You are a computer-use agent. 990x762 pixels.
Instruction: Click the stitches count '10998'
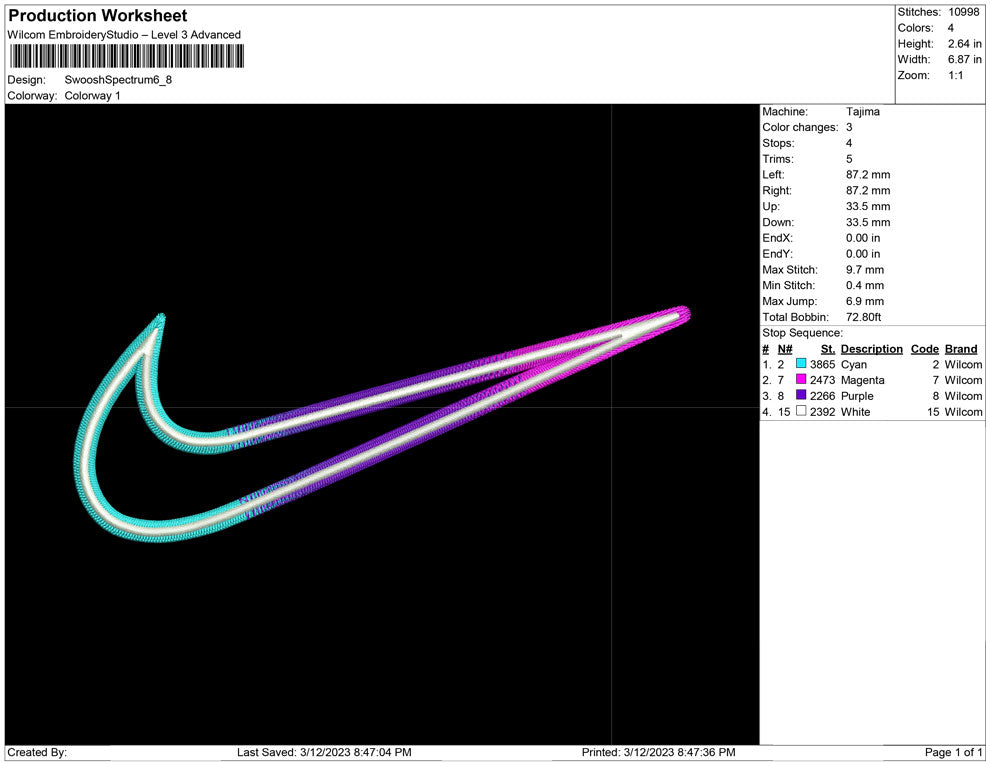coord(963,12)
